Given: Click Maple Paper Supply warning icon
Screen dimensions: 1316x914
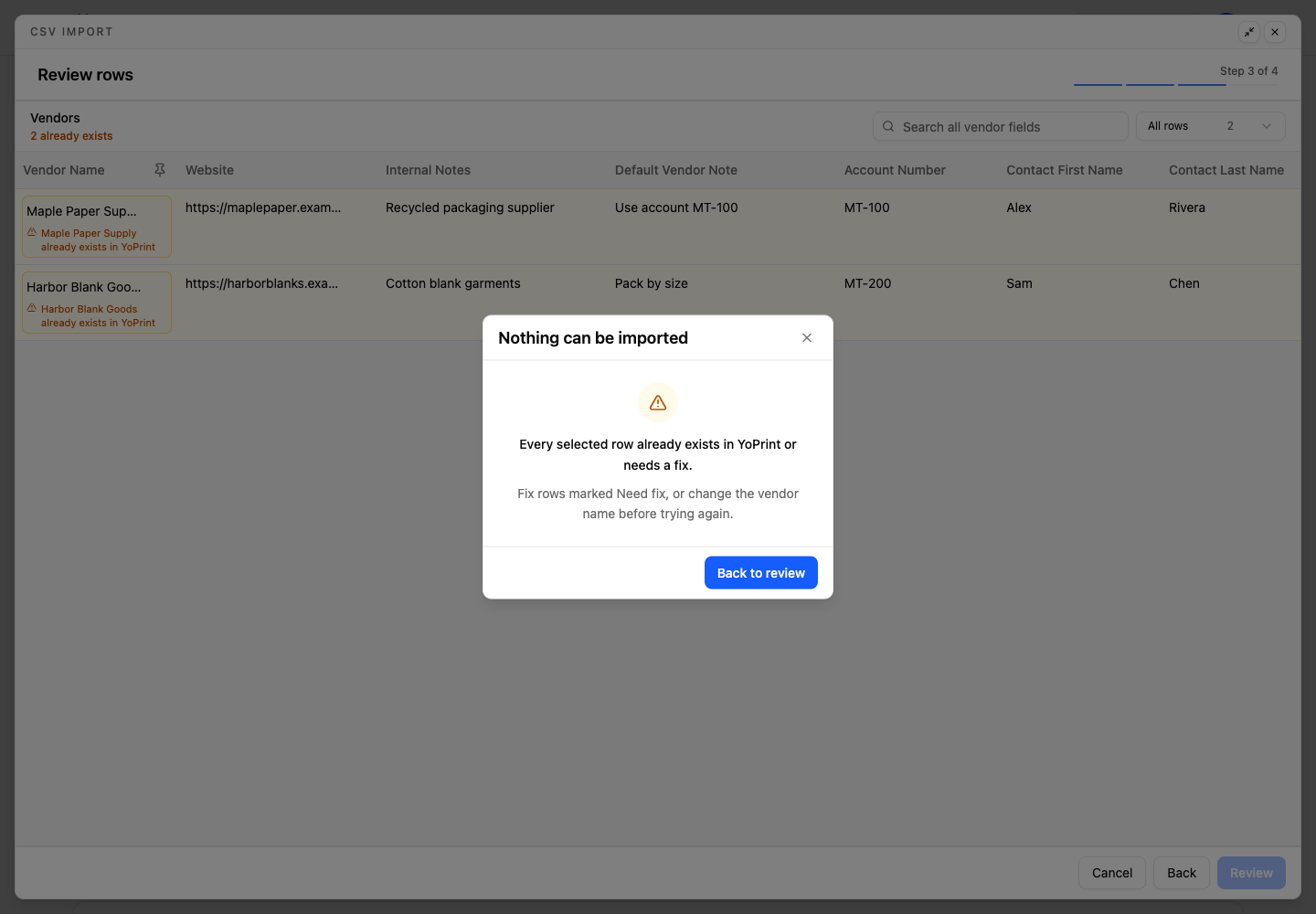Looking at the screenshot, I should coord(32,232).
